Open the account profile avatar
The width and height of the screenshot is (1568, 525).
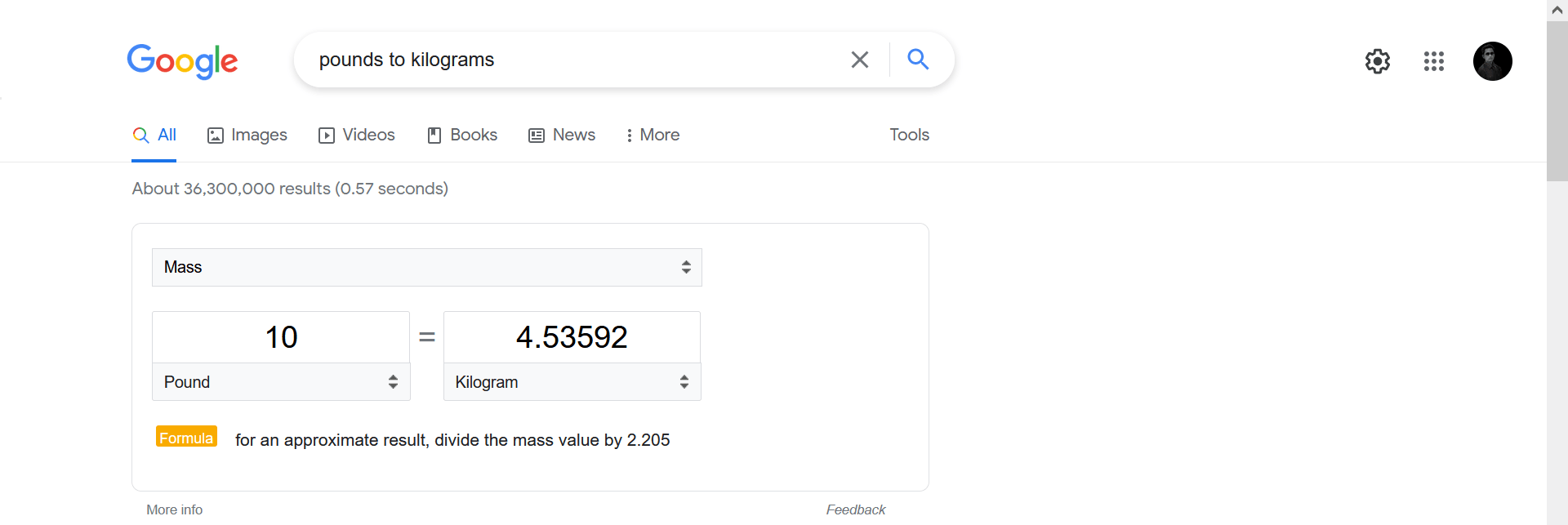pyautogui.click(x=1493, y=61)
